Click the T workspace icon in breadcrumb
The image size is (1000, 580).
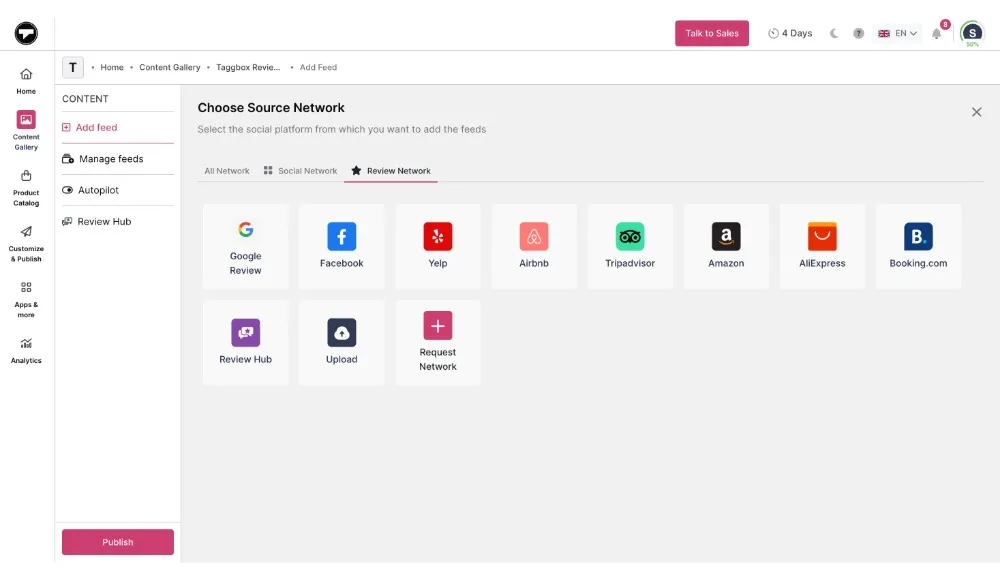[x=73, y=67]
